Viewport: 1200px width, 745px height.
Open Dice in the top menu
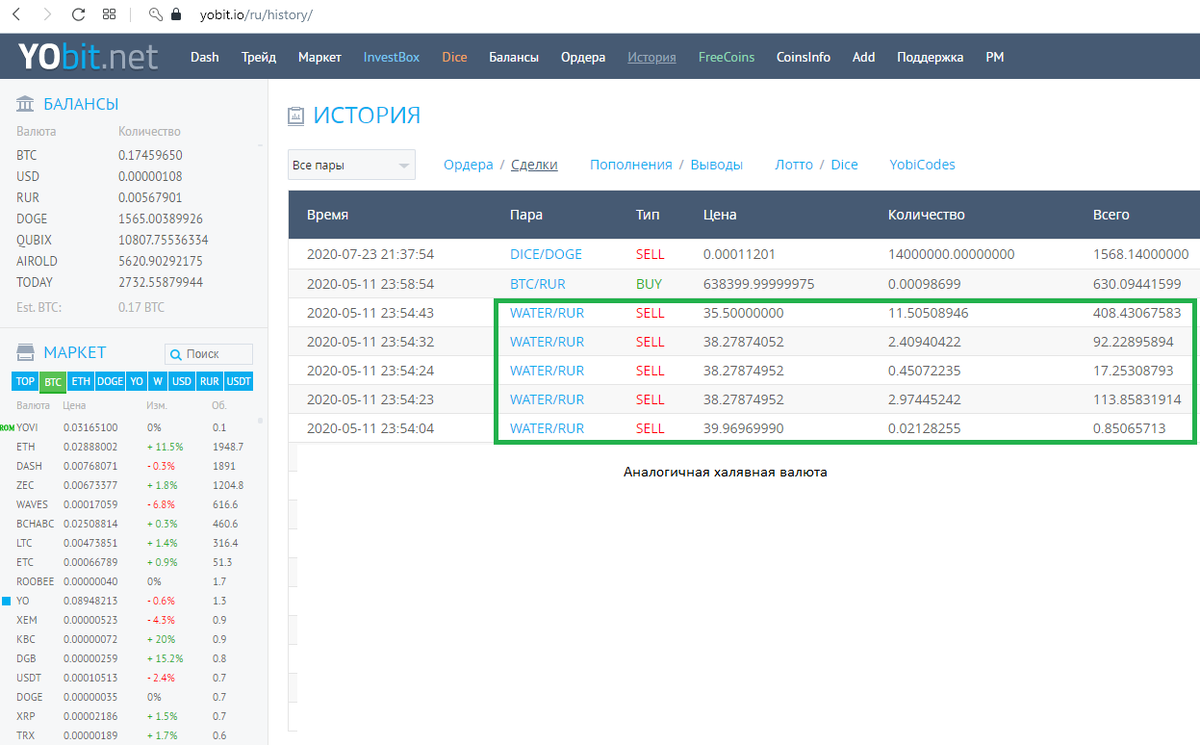(x=455, y=57)
